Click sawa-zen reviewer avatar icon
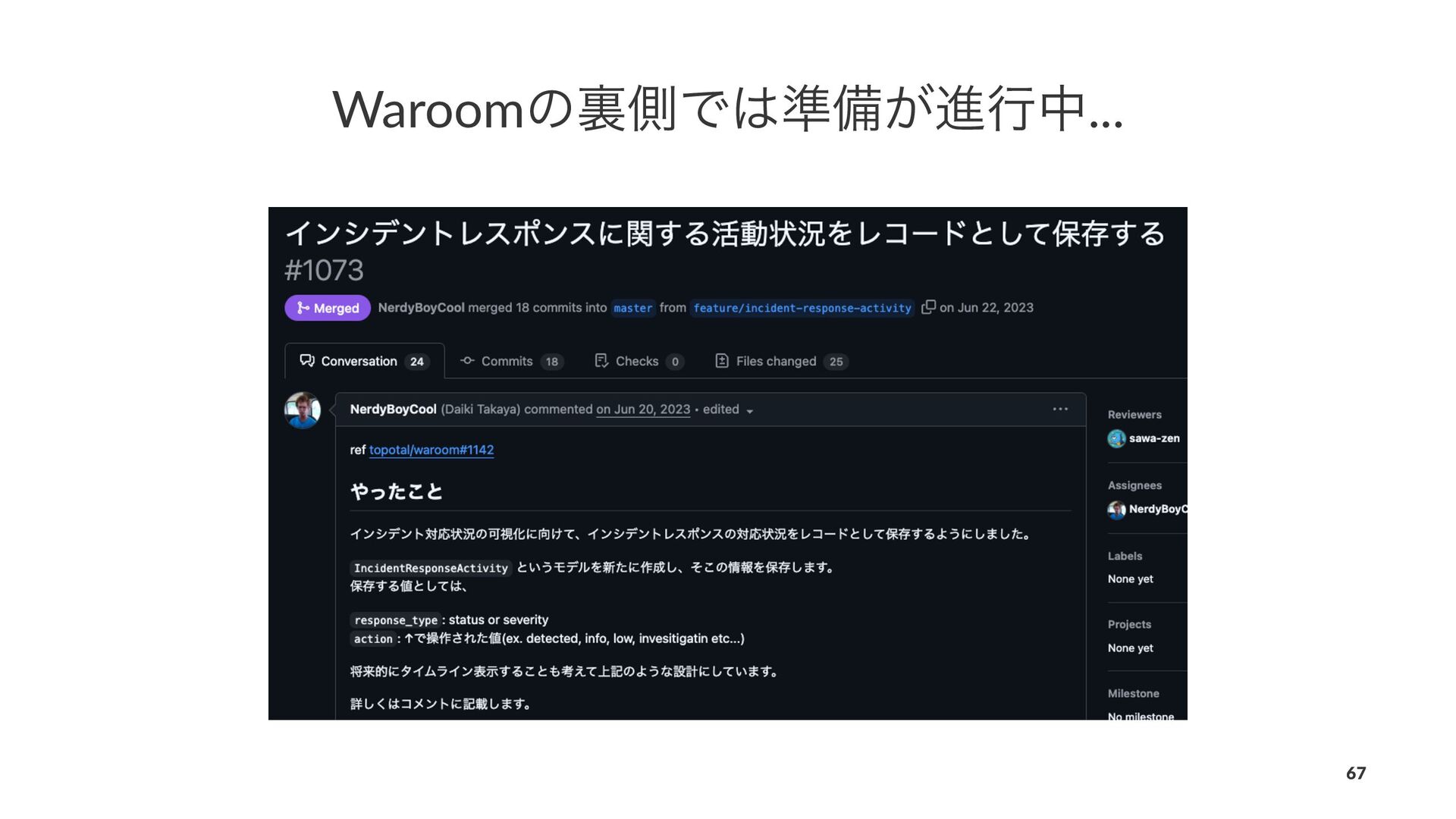 [x=1116, y=438]
